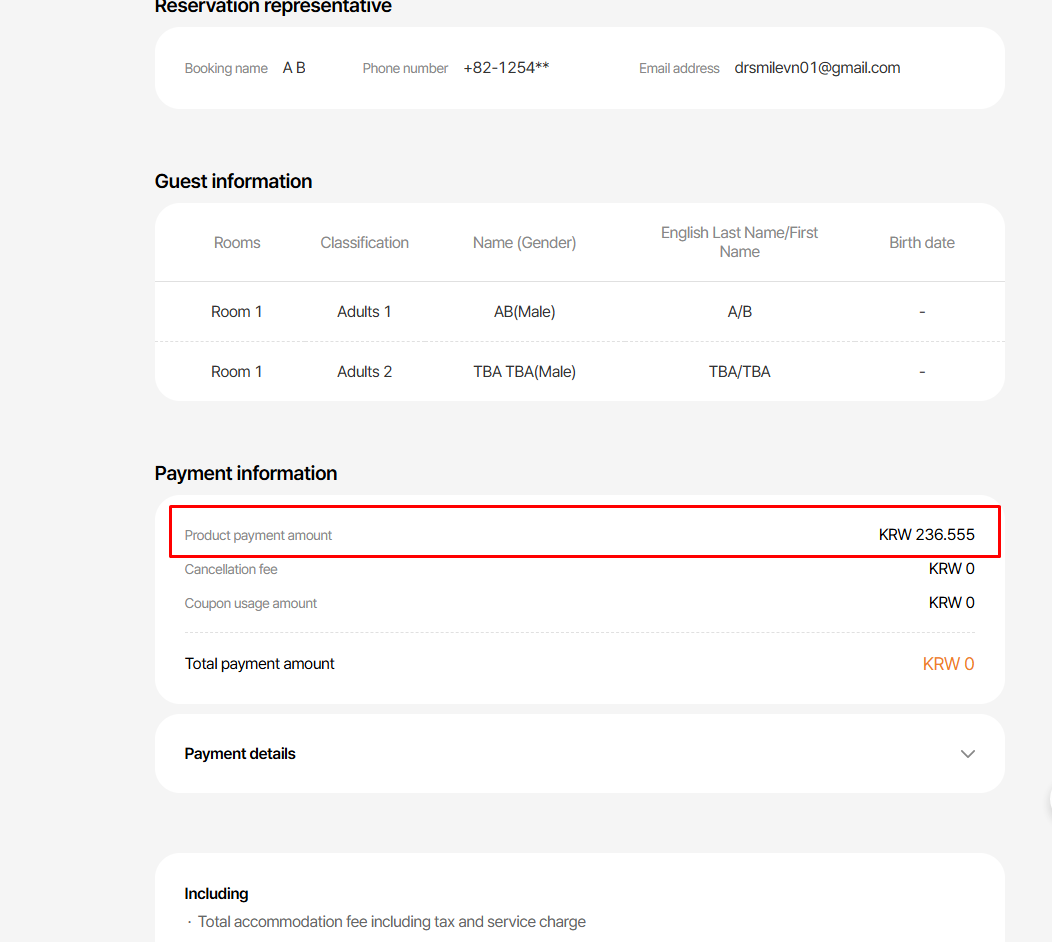Click the Rooms column header
Viewport: 1052px width, 942px height.
[x=237, y=242]
